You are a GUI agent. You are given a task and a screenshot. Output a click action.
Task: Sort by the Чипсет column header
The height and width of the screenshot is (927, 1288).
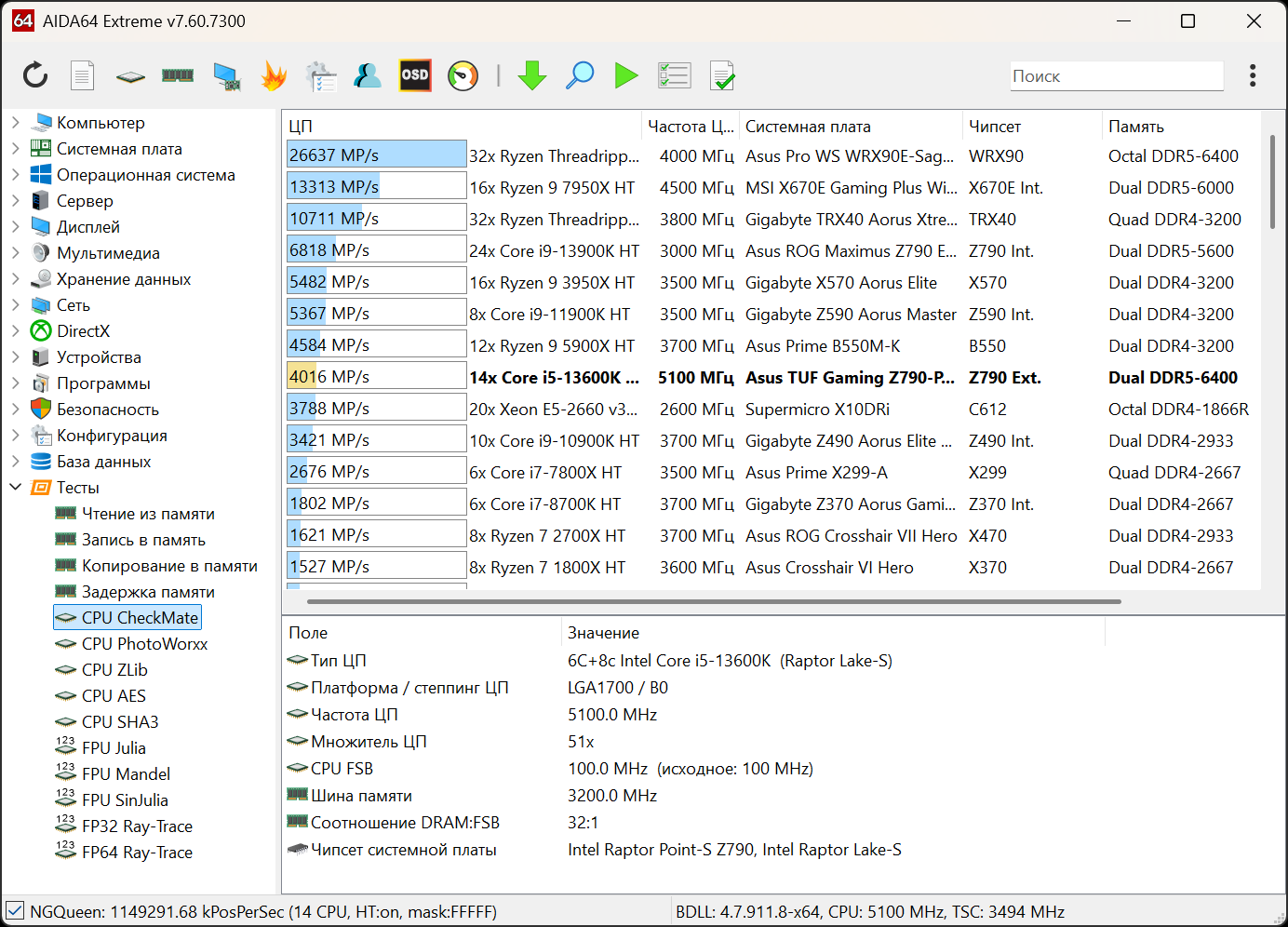1032,126
